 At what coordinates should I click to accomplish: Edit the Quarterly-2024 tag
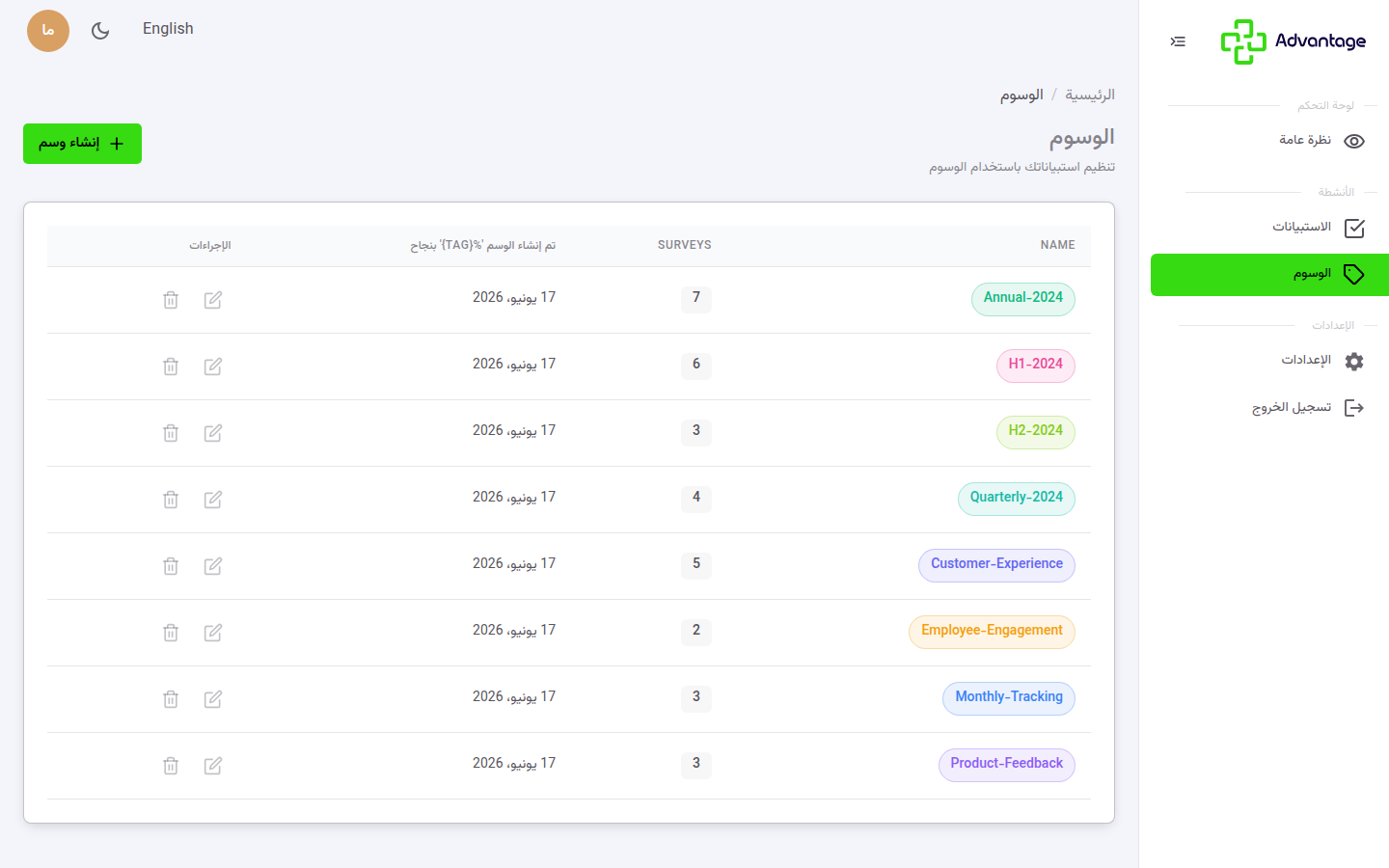[x=213, y=500]
